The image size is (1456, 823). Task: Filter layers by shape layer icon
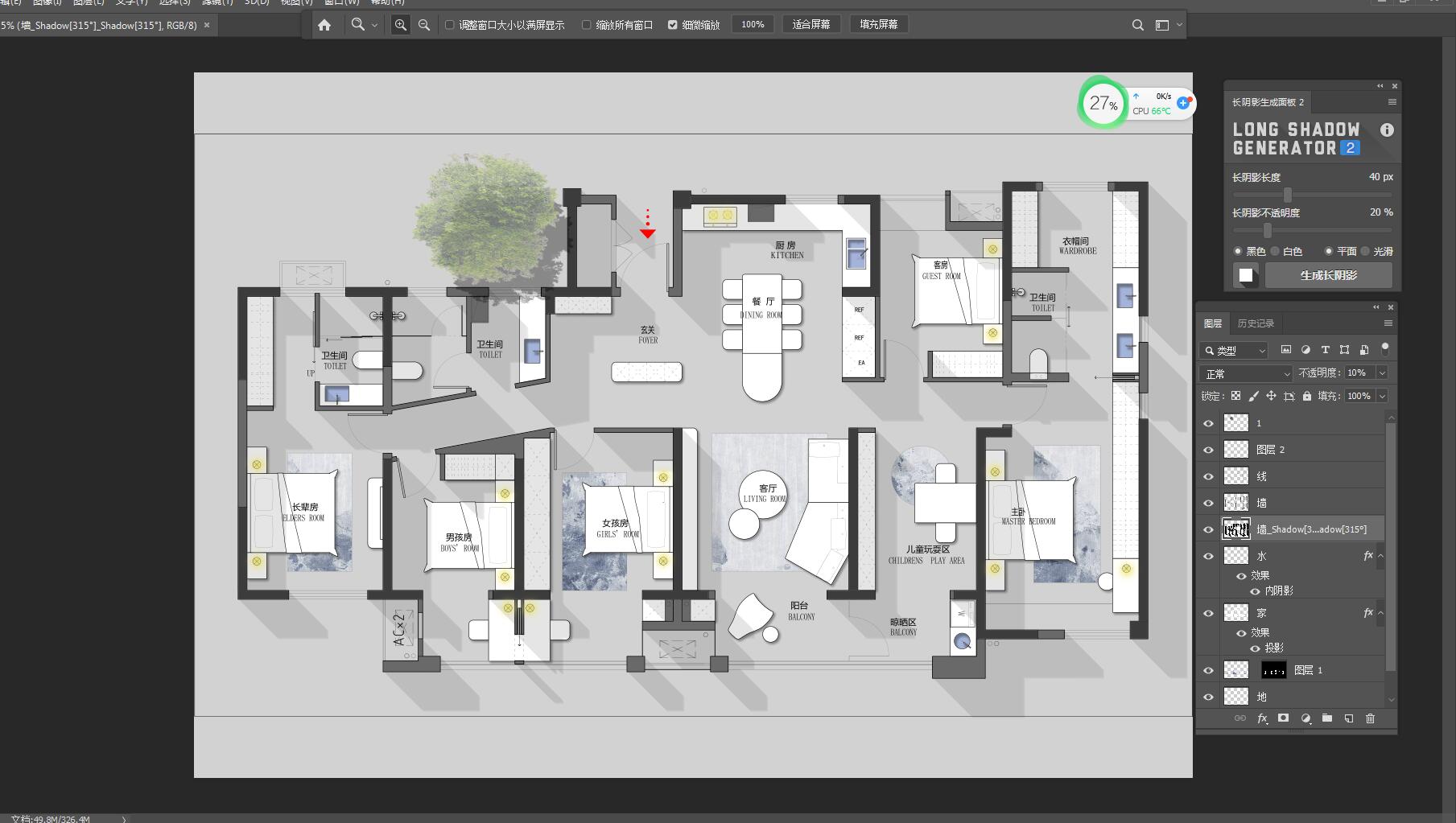[1344, 350]
